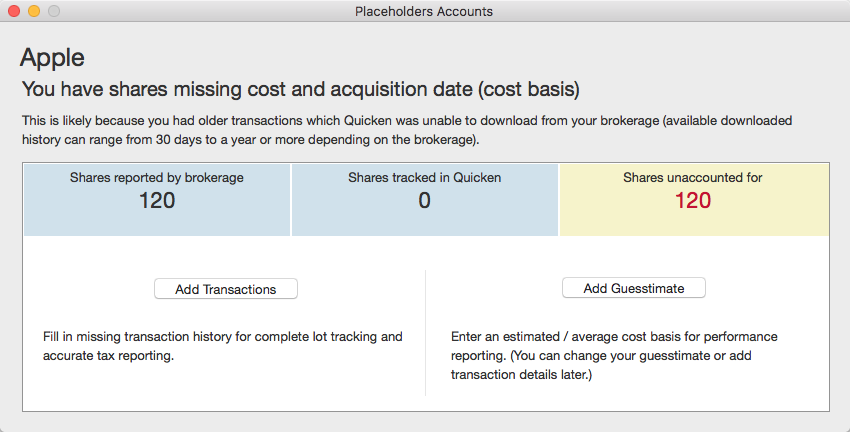Click the Shares tracked in Quicken label
The width and height of the screenshot is (850, 432).
424,178
